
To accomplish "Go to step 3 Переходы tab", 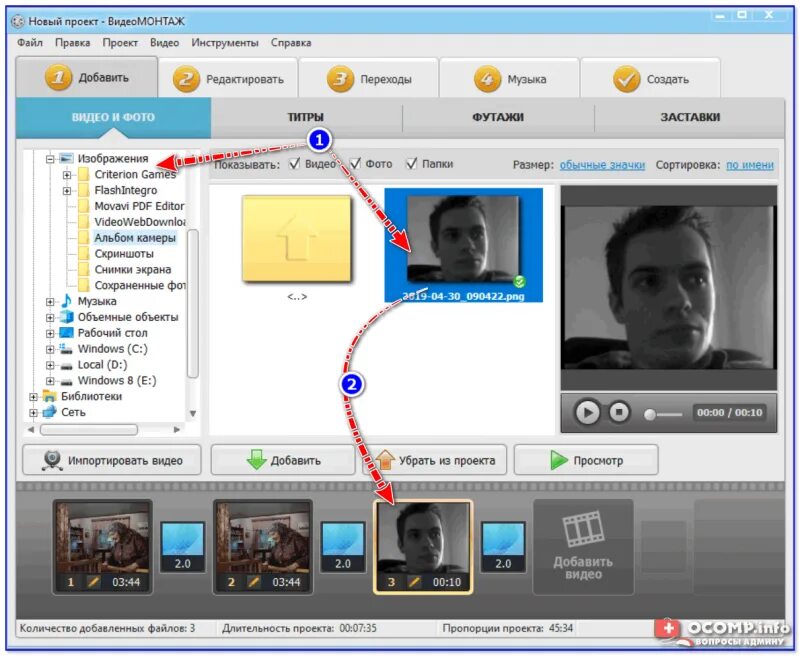I will (369, 79).
